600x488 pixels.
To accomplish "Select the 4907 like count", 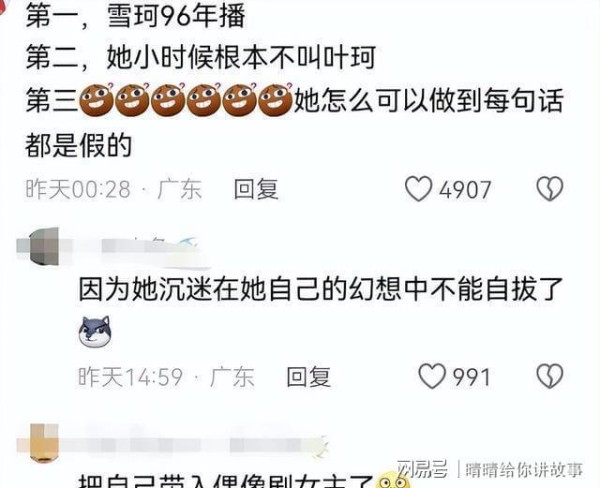I will (x=465, y=190).
